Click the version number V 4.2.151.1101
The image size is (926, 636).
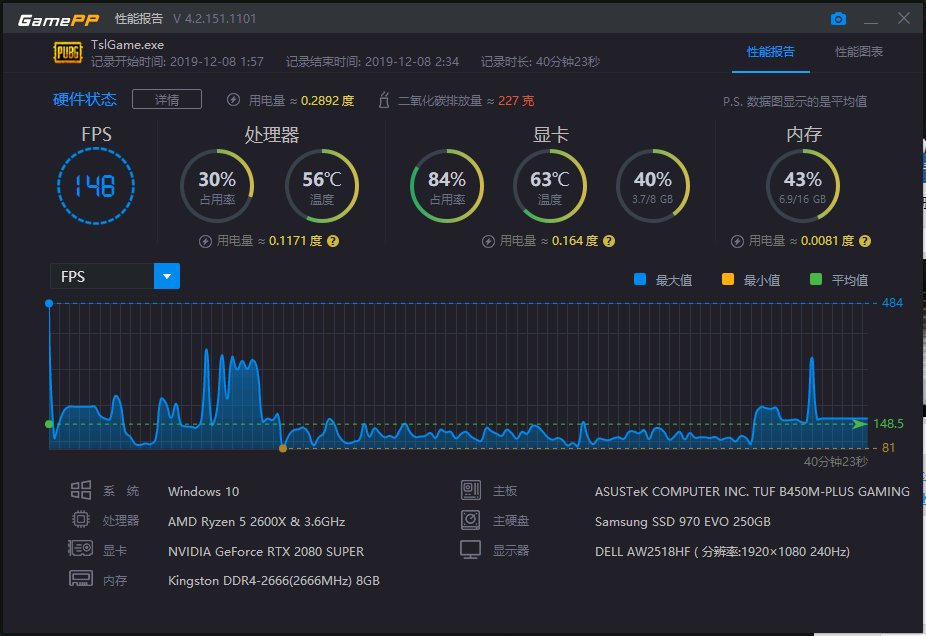click(x=214, y=18)
